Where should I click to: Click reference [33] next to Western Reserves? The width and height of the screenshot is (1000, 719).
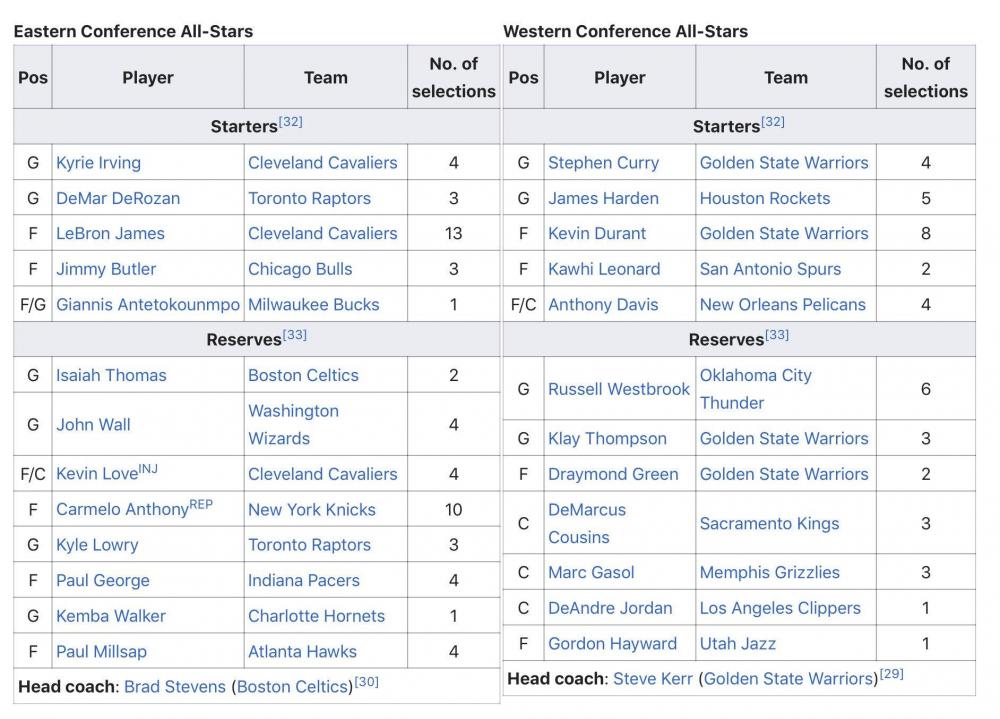pyautogui.click(x=777, y=335)
